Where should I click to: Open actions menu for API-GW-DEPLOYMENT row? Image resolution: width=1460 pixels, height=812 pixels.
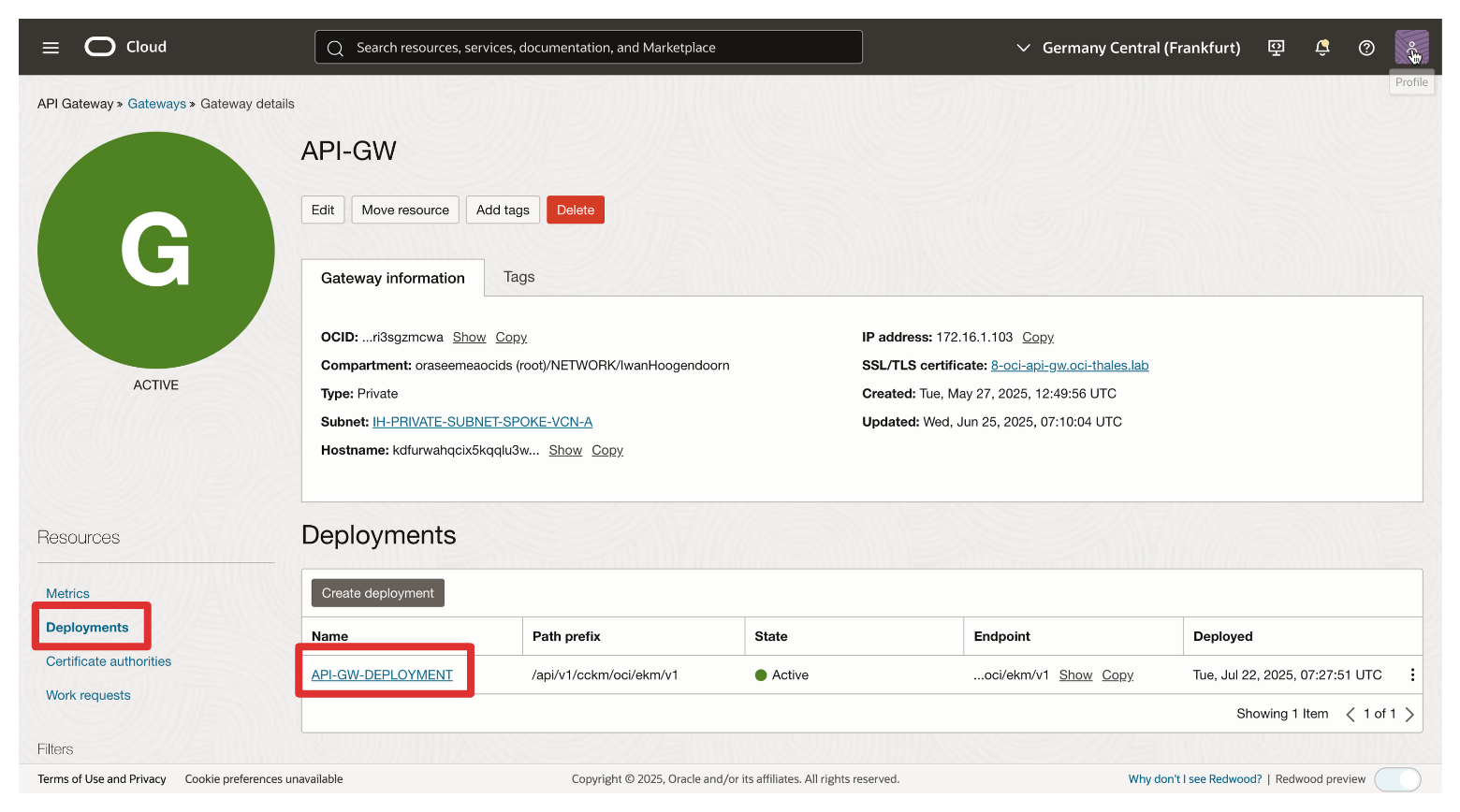(x=1411, y=674)
